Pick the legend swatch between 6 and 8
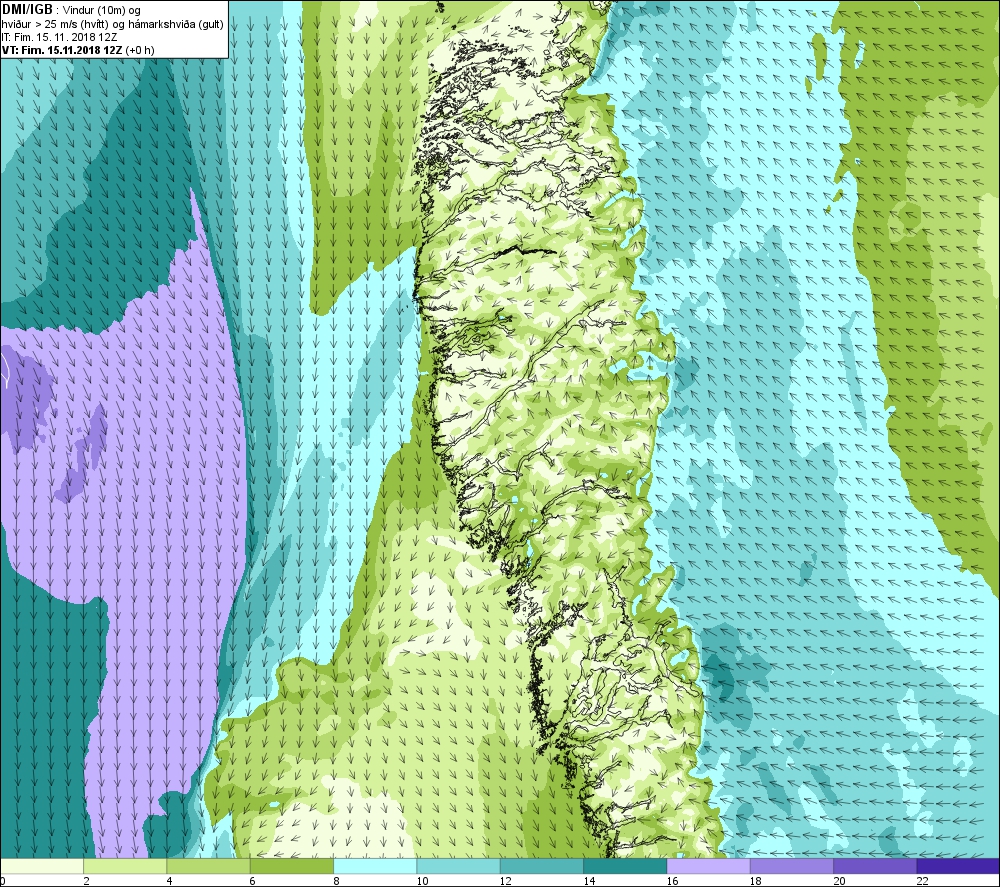 click(291, 866)
